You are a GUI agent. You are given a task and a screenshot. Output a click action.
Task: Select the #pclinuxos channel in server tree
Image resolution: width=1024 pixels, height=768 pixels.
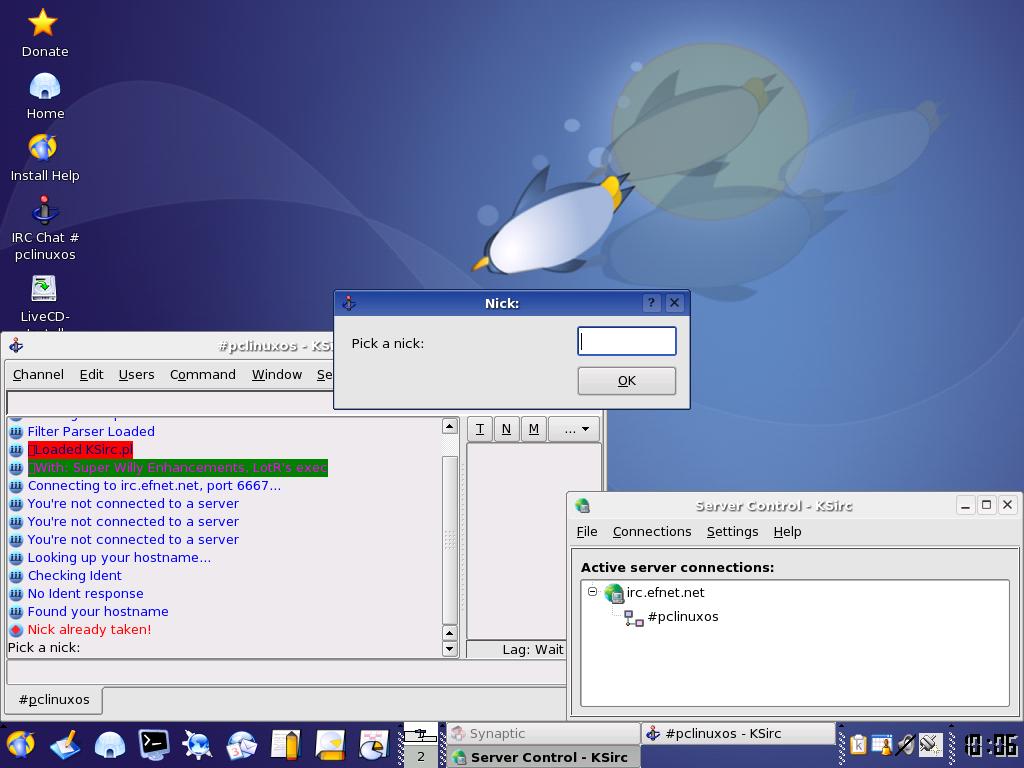pos(682,617)
